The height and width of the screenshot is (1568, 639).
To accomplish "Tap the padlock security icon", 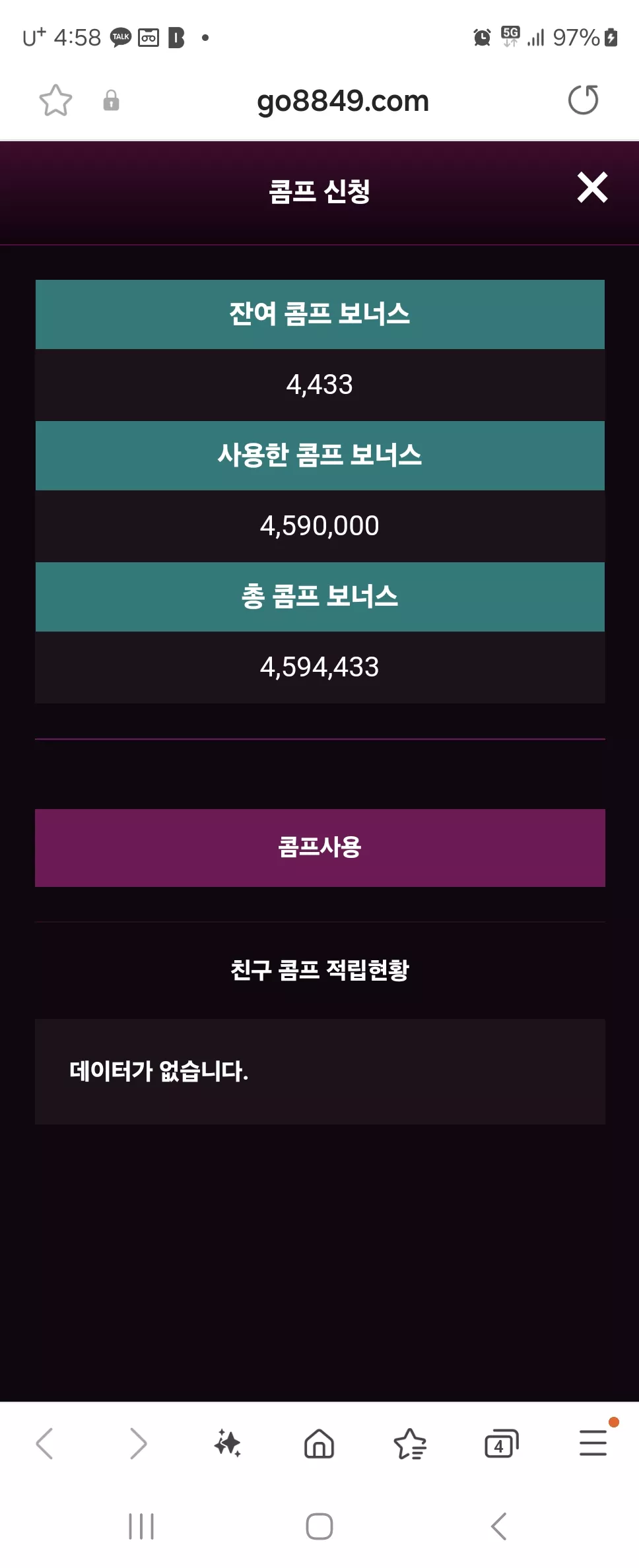I will [111, 100].
